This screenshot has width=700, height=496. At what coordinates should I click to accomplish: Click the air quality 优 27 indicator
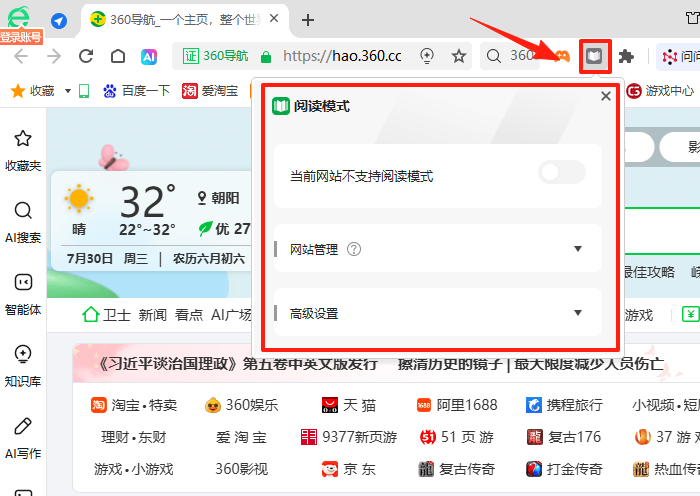pyautogui.click(x=225, y=229)
